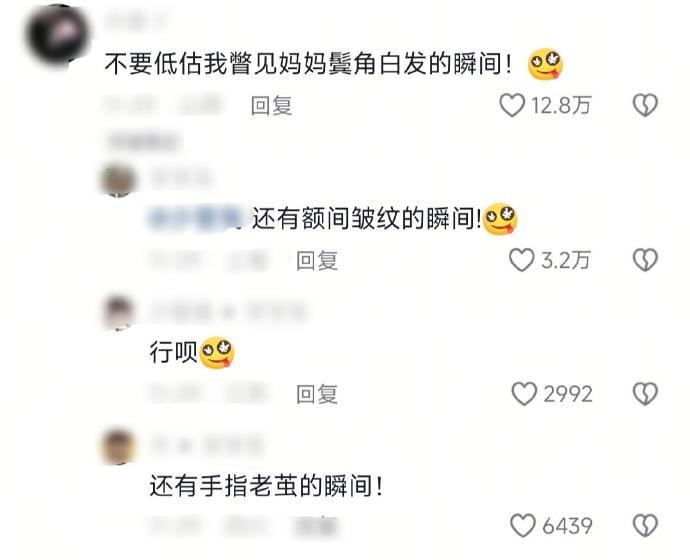Image resolution: width=690 pixels, height=560 pixels.
Task: Select the reply text 还有手指老茧的瞬间
Action: [266, 486]
